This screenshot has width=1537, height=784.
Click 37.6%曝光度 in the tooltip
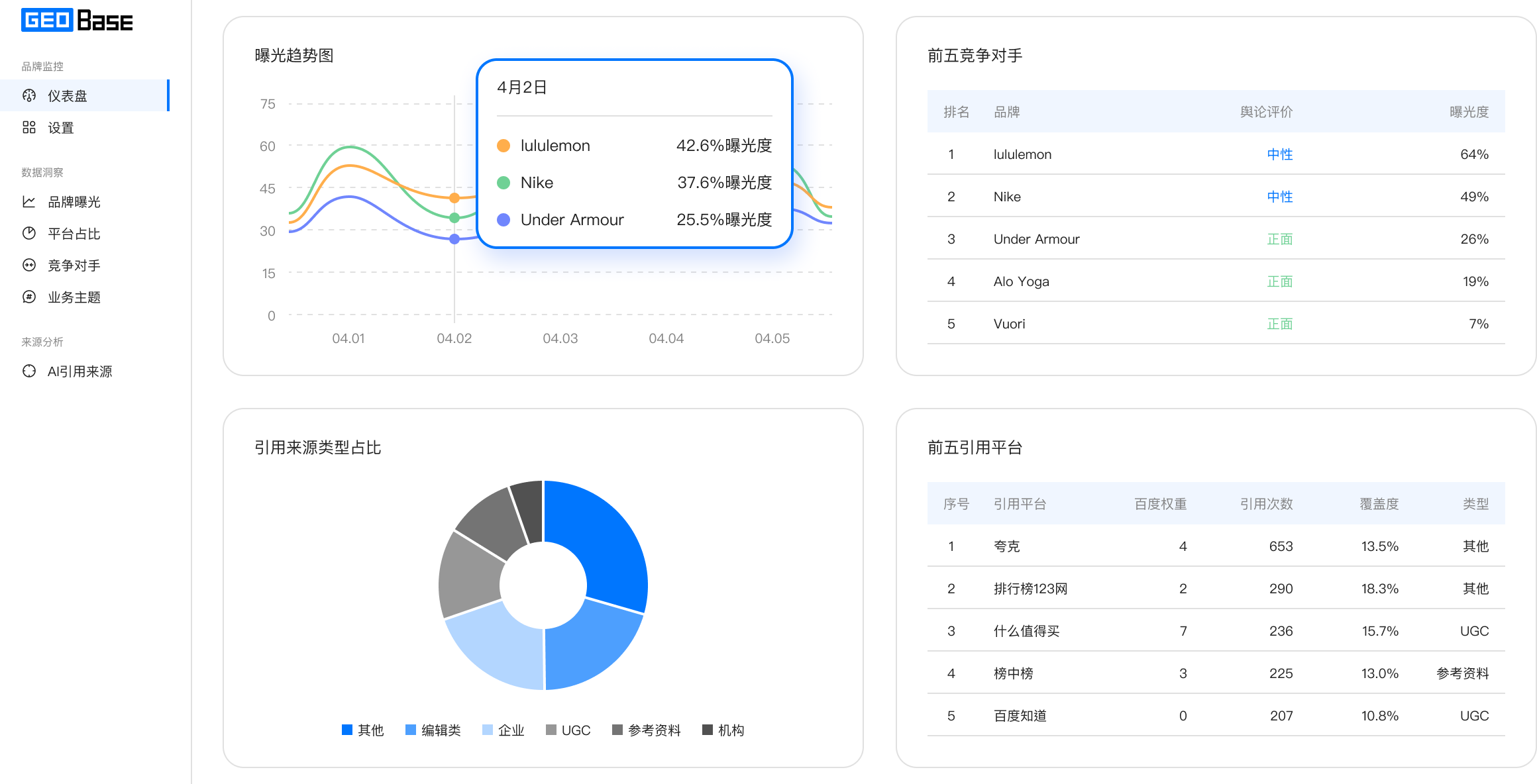point(725,183)
